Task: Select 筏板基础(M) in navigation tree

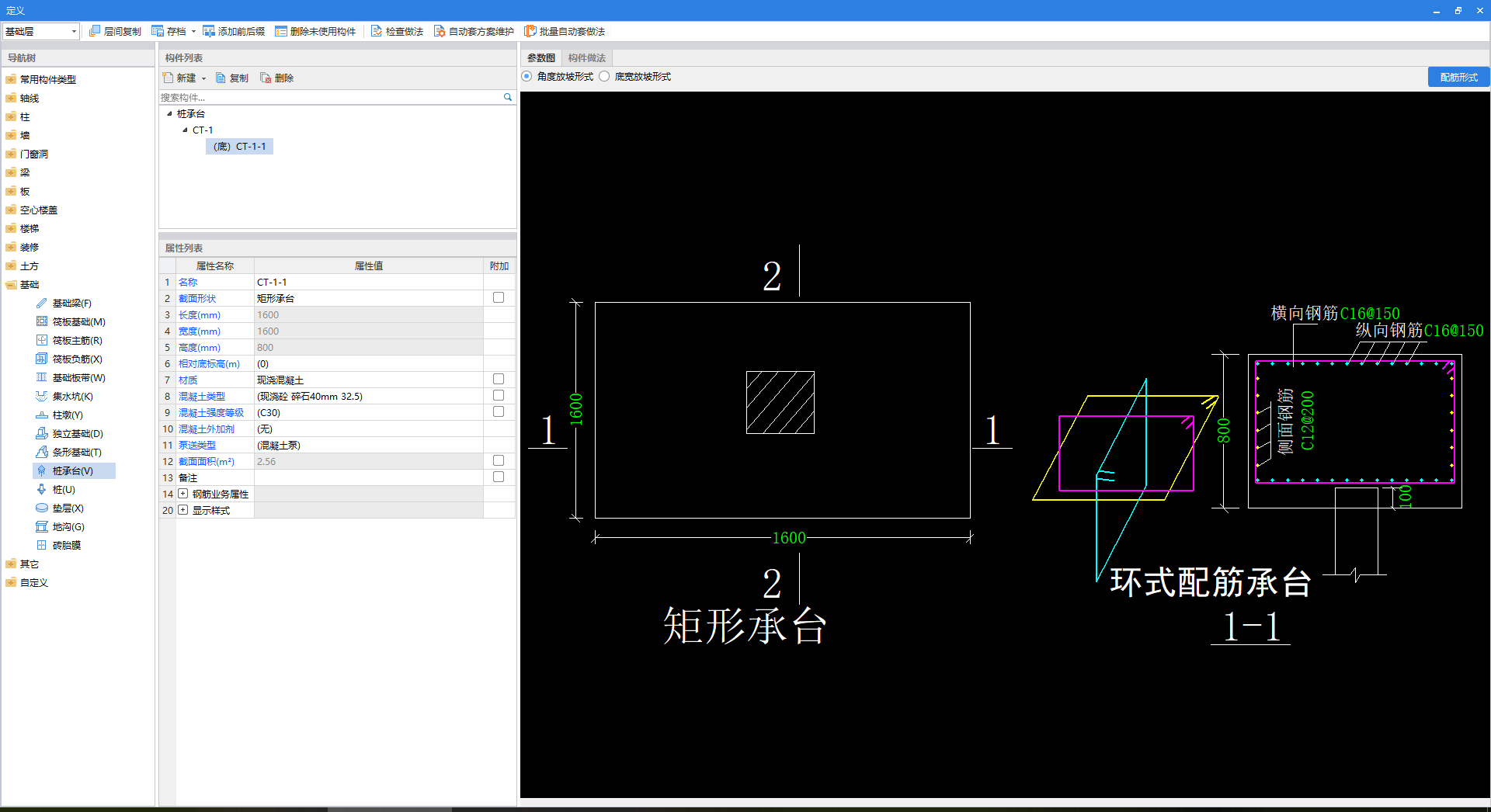Action: pyautogui.click(x=78, y=322)
